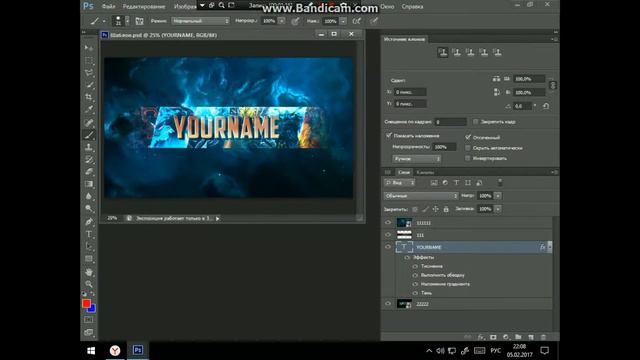Select the Zoom tool in toolbox
Image resolution: width=640 pixels, height=360 pixels.
coord(89,284)
